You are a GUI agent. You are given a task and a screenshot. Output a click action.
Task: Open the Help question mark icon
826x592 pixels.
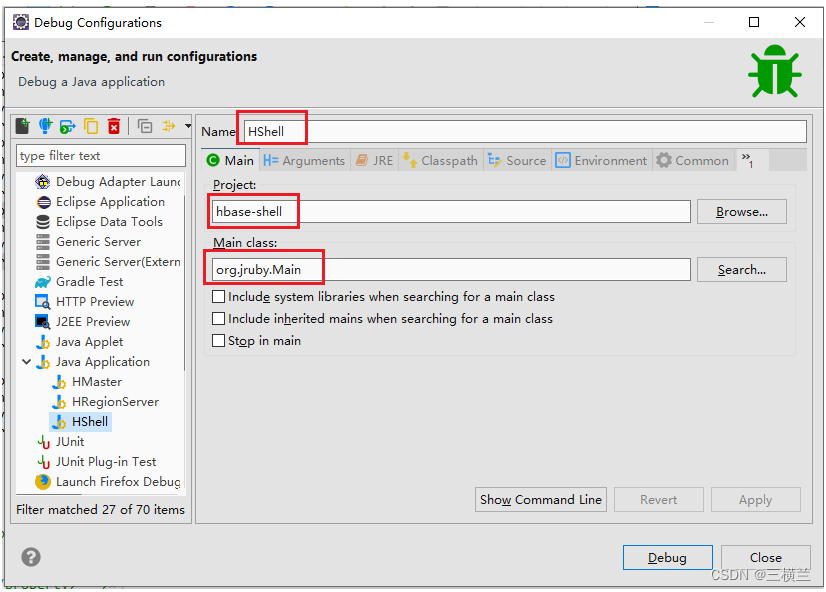31,558
